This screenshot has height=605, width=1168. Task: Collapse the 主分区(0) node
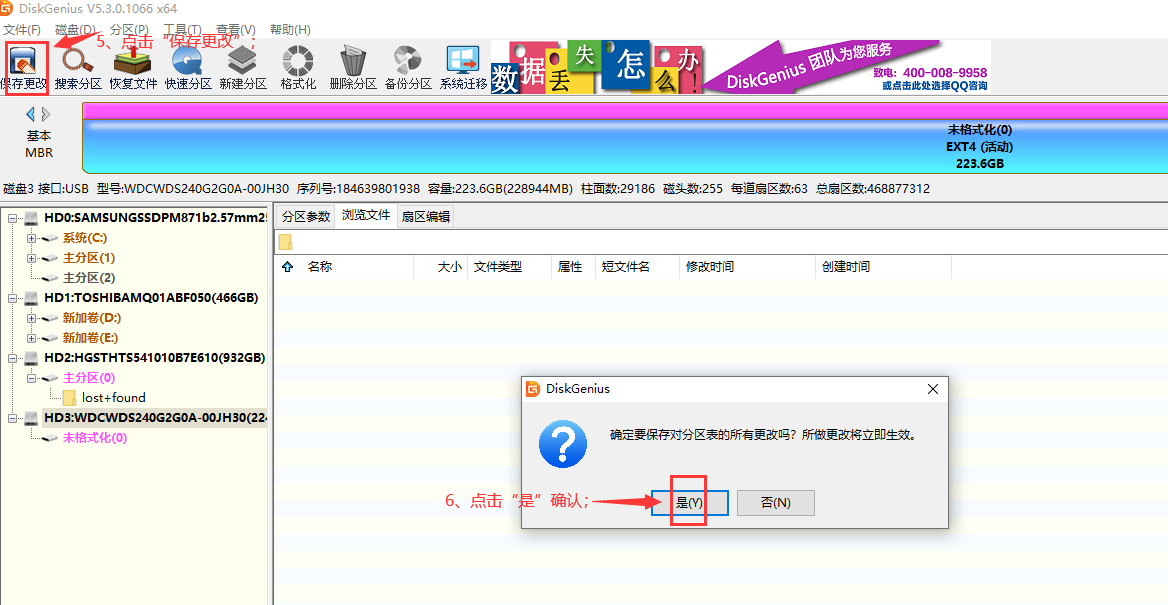31,378
